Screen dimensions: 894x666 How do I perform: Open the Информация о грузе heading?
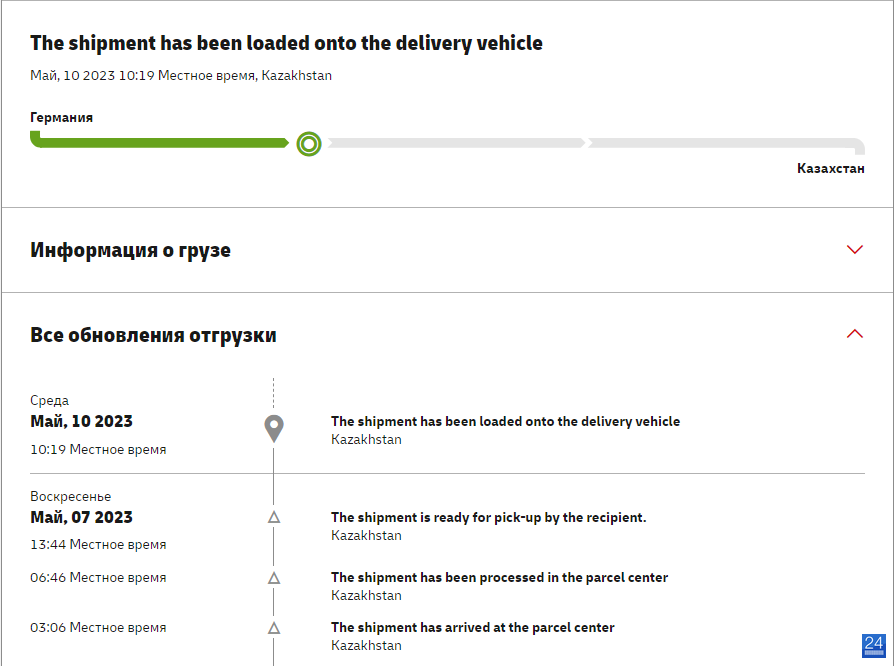[x=131, y=250]
